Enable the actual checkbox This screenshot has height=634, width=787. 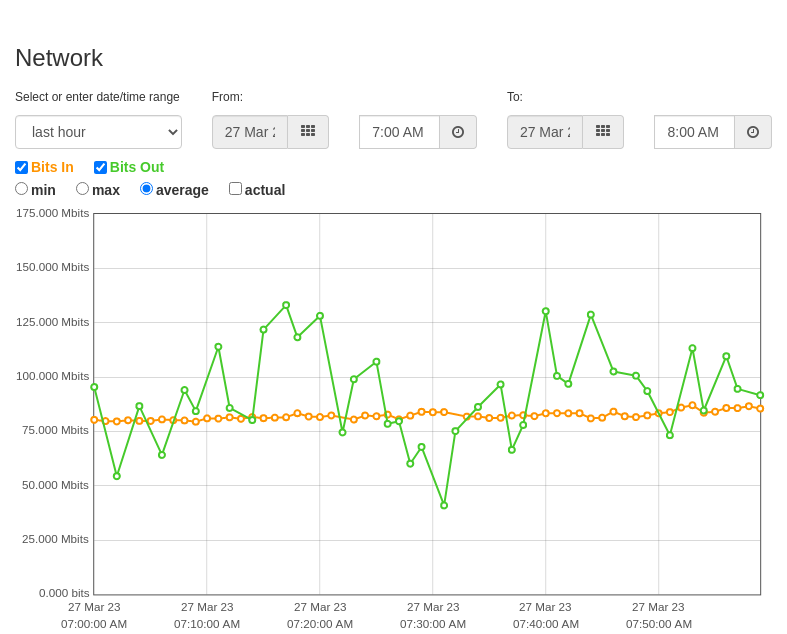click(235, 189)
